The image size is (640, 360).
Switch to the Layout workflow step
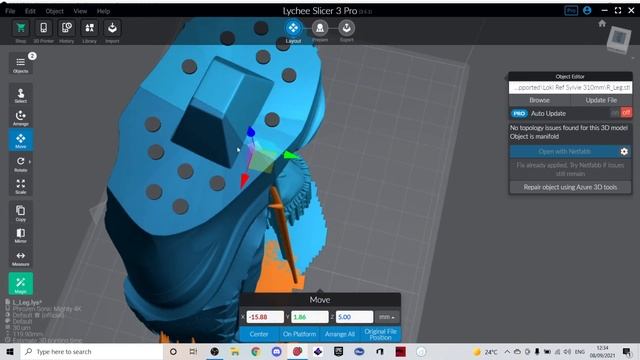(293, 28)
